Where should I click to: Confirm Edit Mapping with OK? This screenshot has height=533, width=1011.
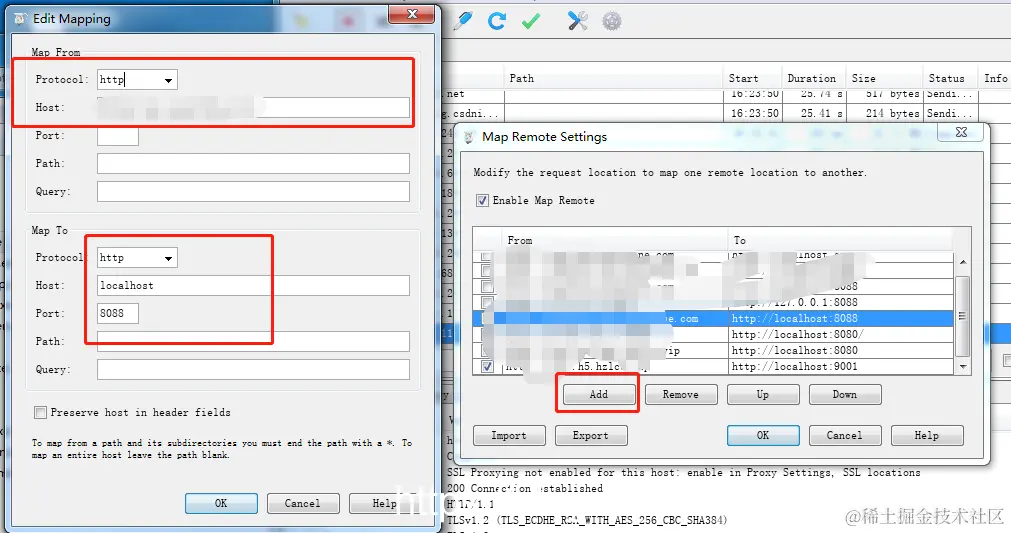tap(221, 503)
